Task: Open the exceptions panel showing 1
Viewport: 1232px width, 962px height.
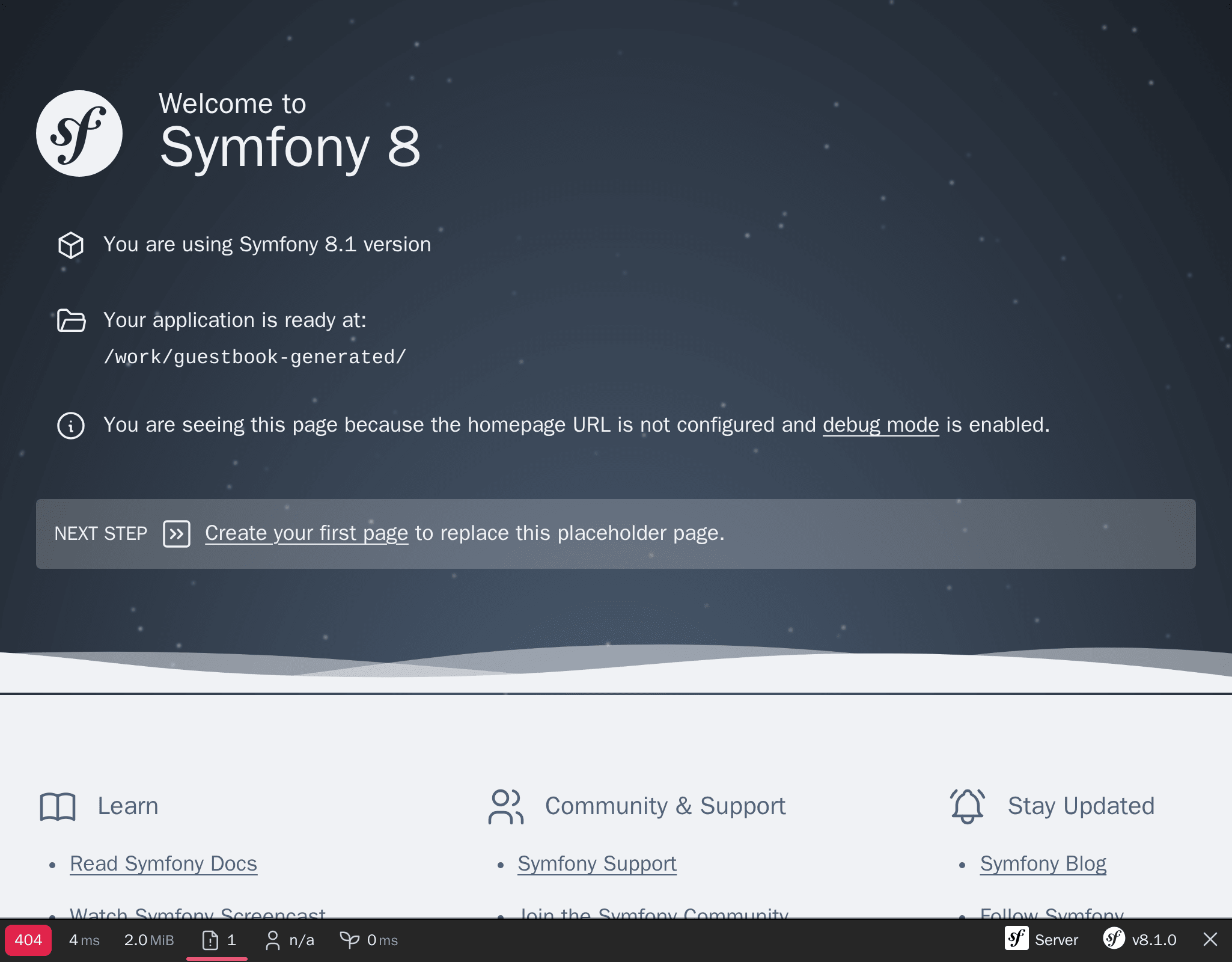Action: pos(218,940)
